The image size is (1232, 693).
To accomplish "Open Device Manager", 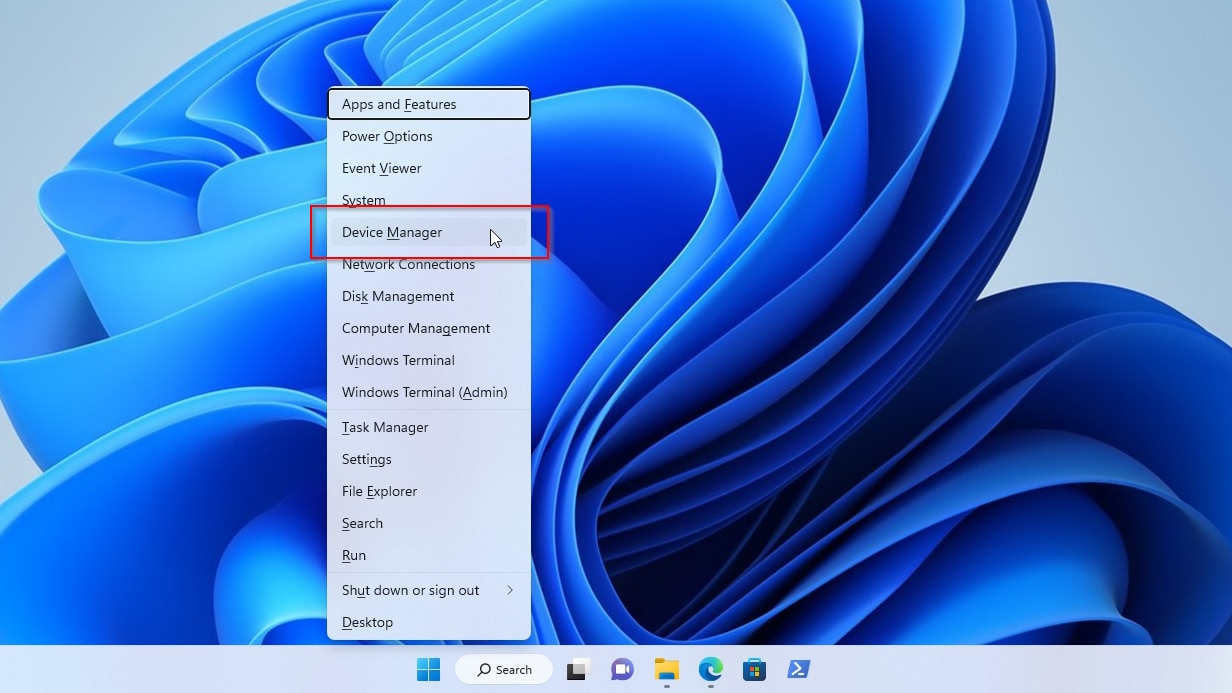I will point(392,232).
